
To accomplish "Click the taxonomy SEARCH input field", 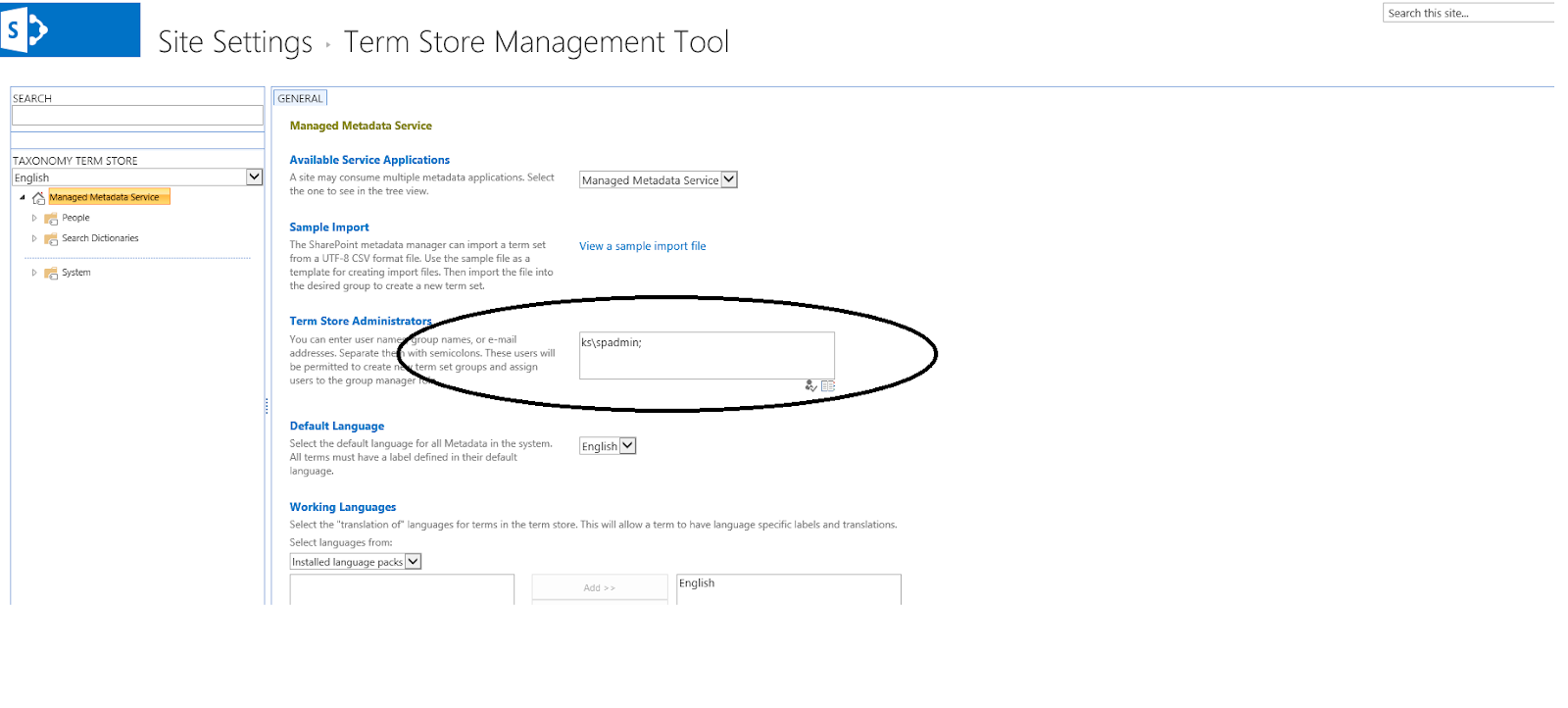I will [137, 116].
